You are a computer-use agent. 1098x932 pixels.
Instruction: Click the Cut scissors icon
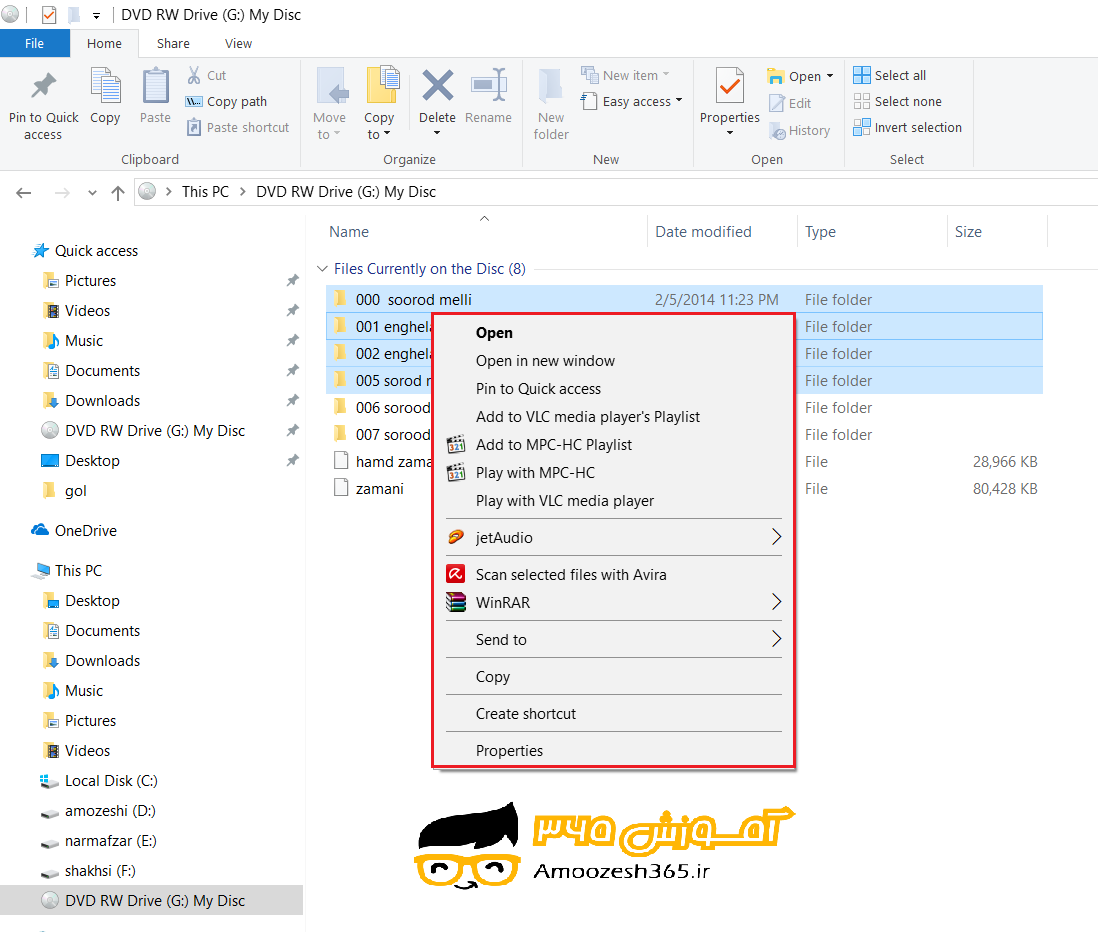point(194,75)
